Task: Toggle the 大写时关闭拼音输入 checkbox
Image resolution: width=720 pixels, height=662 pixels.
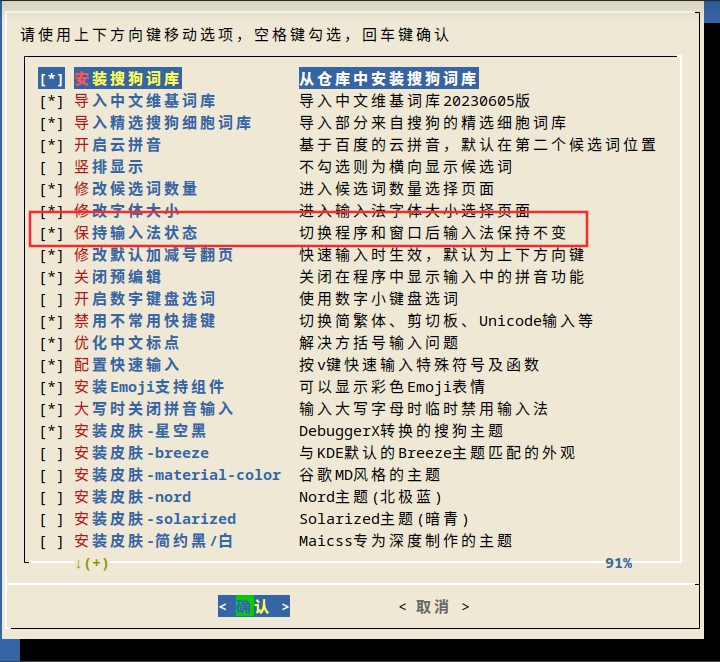Action: tap(51, 410)
